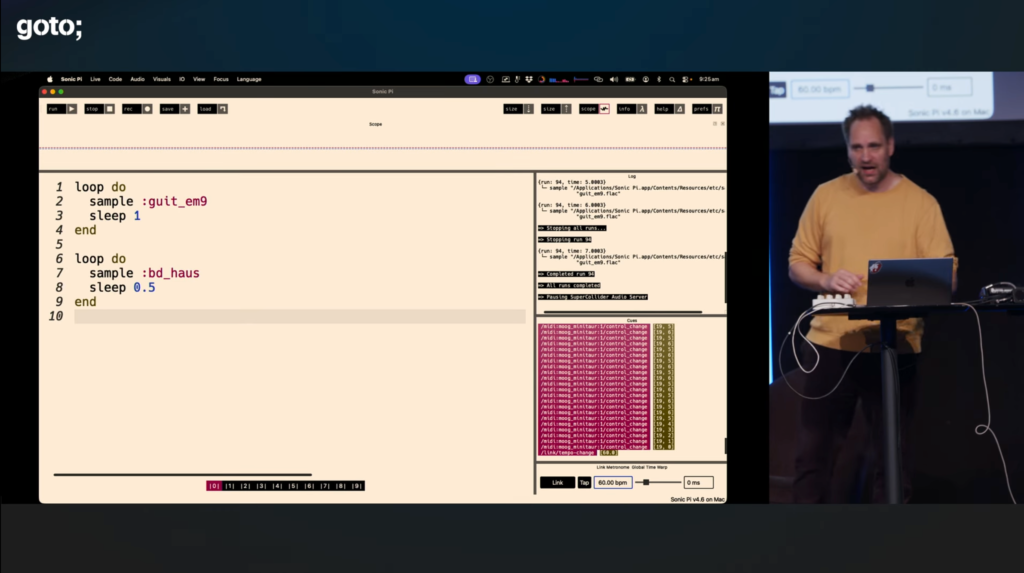
Task: Load a file with the load icon
Action: [x=223, y=109]
